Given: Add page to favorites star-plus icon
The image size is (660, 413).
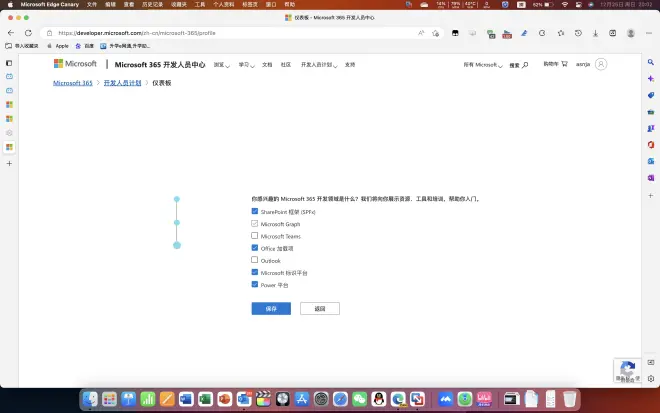Looking at the screenshot, I should click(436, 33).
